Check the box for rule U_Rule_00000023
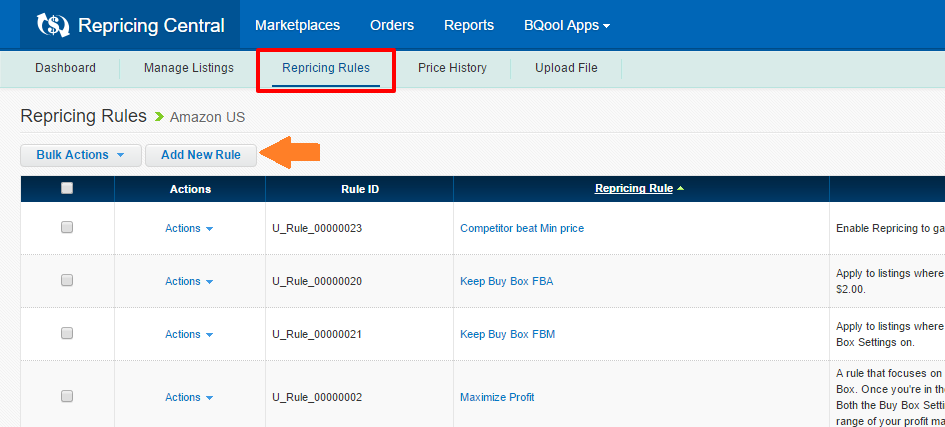This screenshot has width=945, height=427. [67, 228]
